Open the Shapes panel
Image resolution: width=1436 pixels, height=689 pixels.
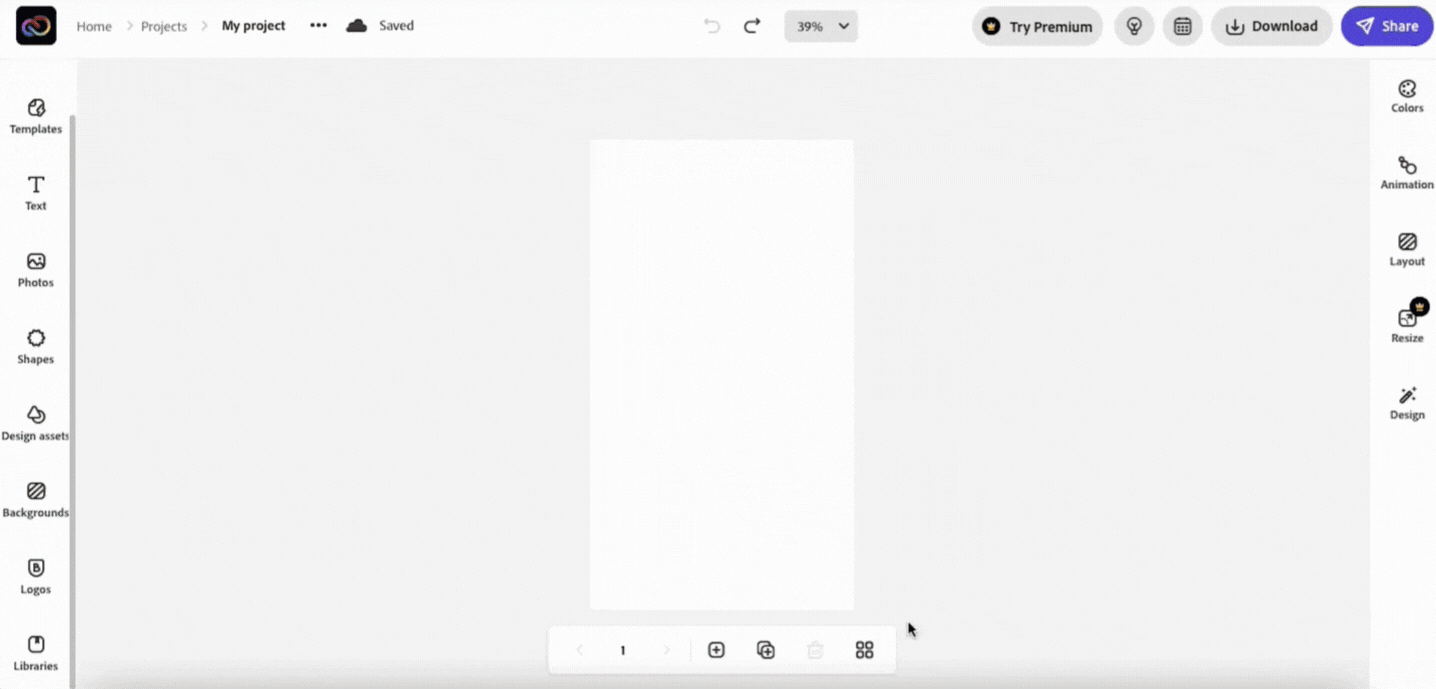(36, 347)
